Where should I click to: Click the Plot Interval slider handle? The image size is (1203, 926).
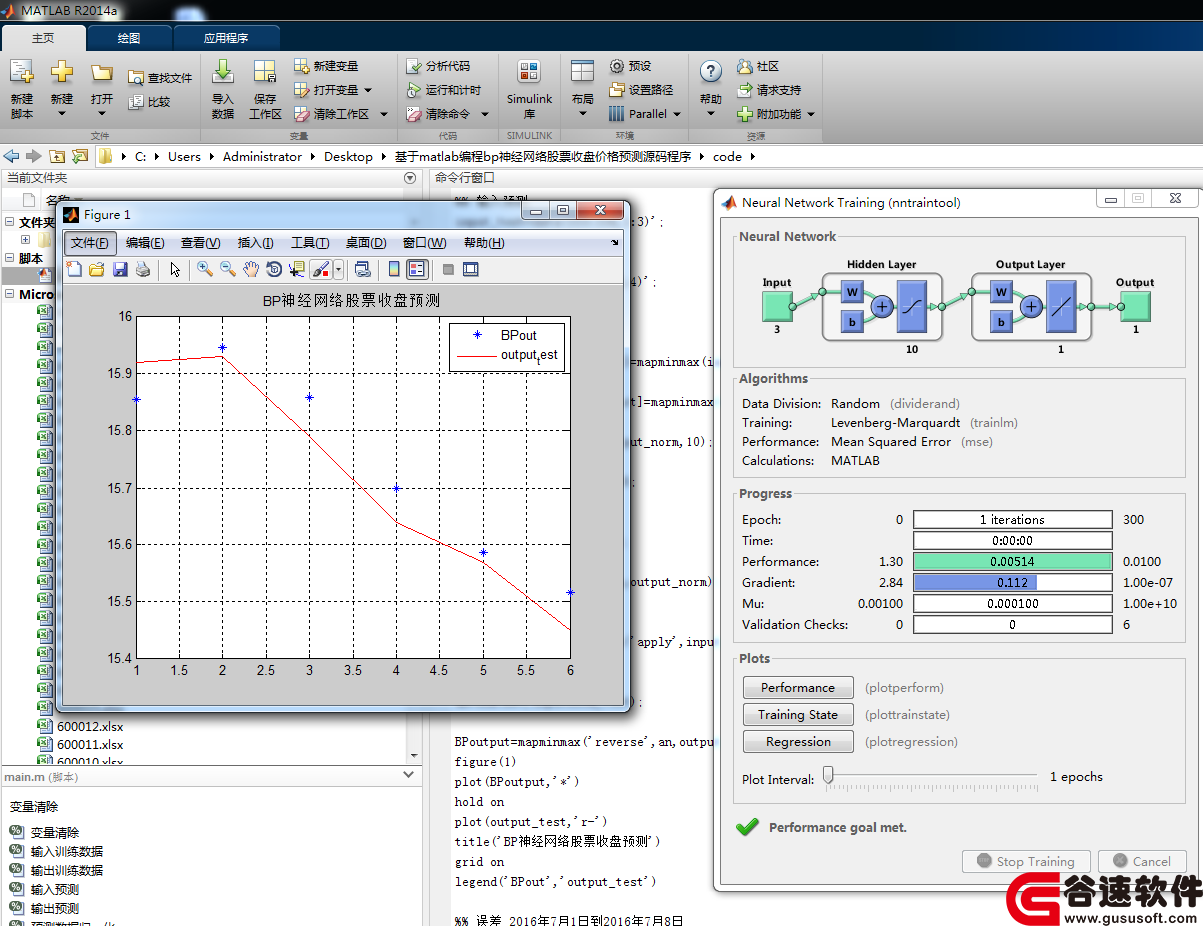(x=828, y=775)
